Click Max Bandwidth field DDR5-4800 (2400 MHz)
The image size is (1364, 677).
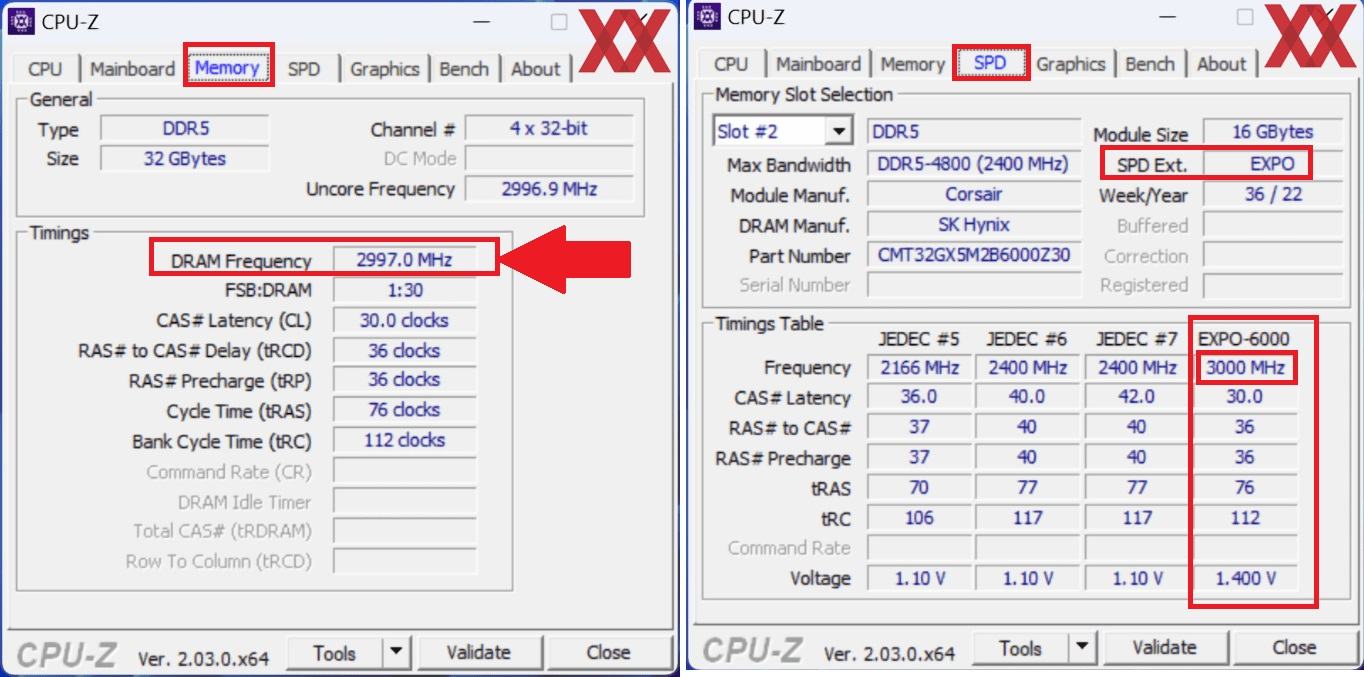coord(974,164)
